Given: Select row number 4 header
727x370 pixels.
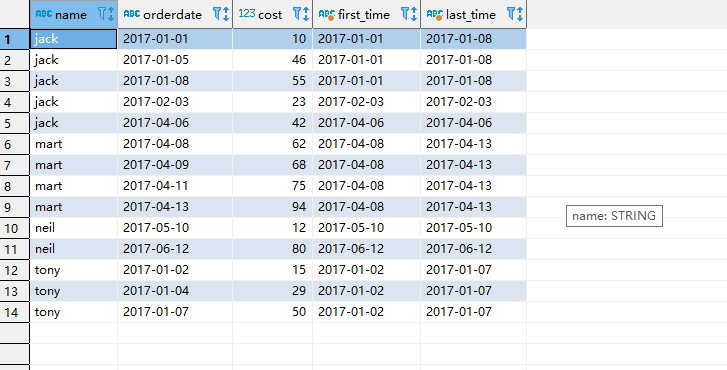Looking at the screenshot, I should [15, 102].
